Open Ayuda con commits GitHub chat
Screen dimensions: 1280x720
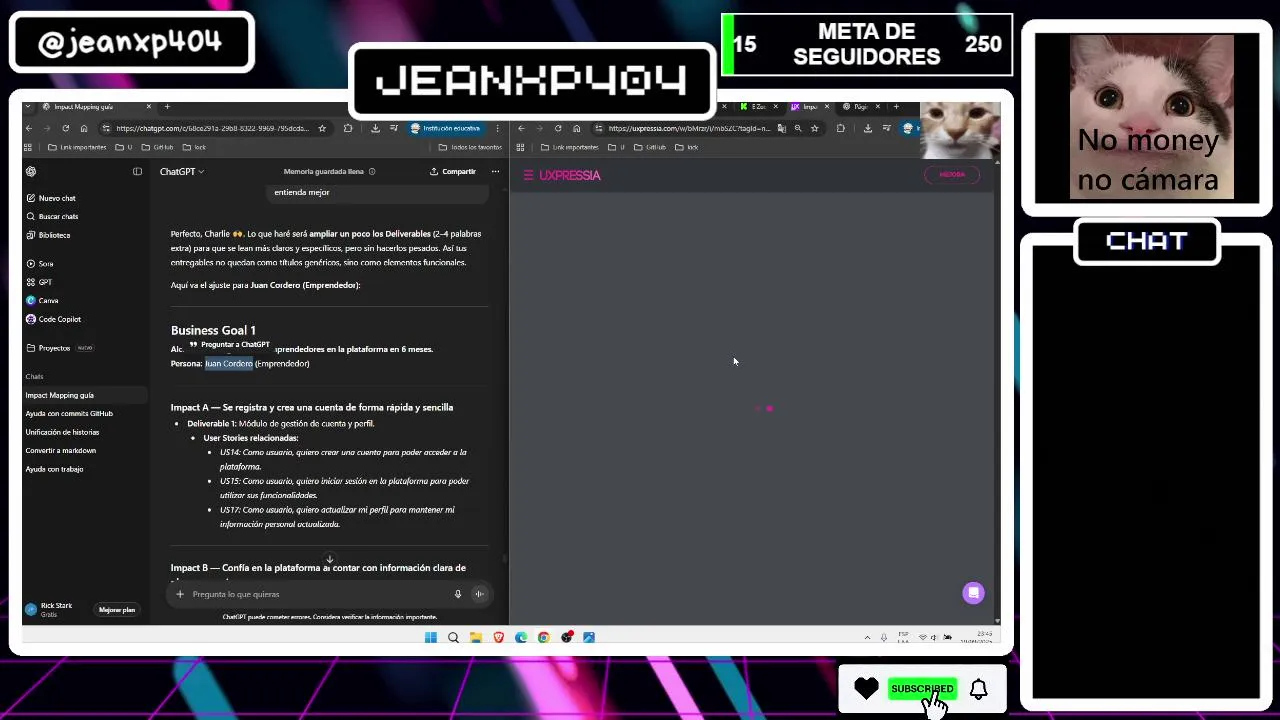[x=69, y=413]
